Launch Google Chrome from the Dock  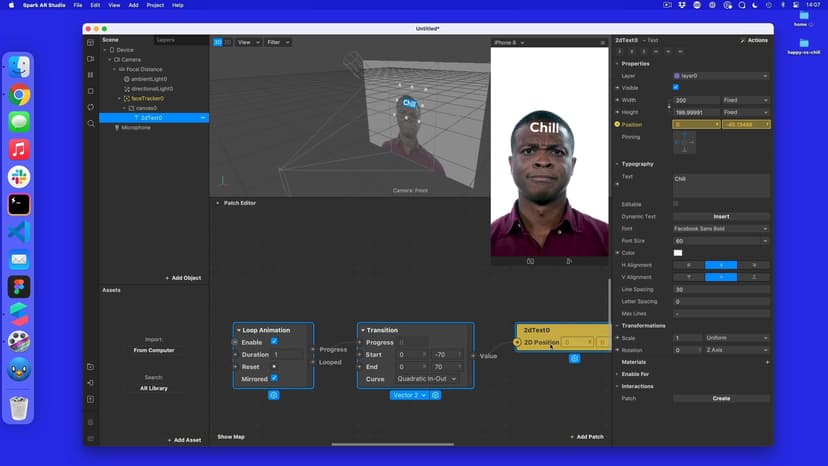click(x=19, y=95)
